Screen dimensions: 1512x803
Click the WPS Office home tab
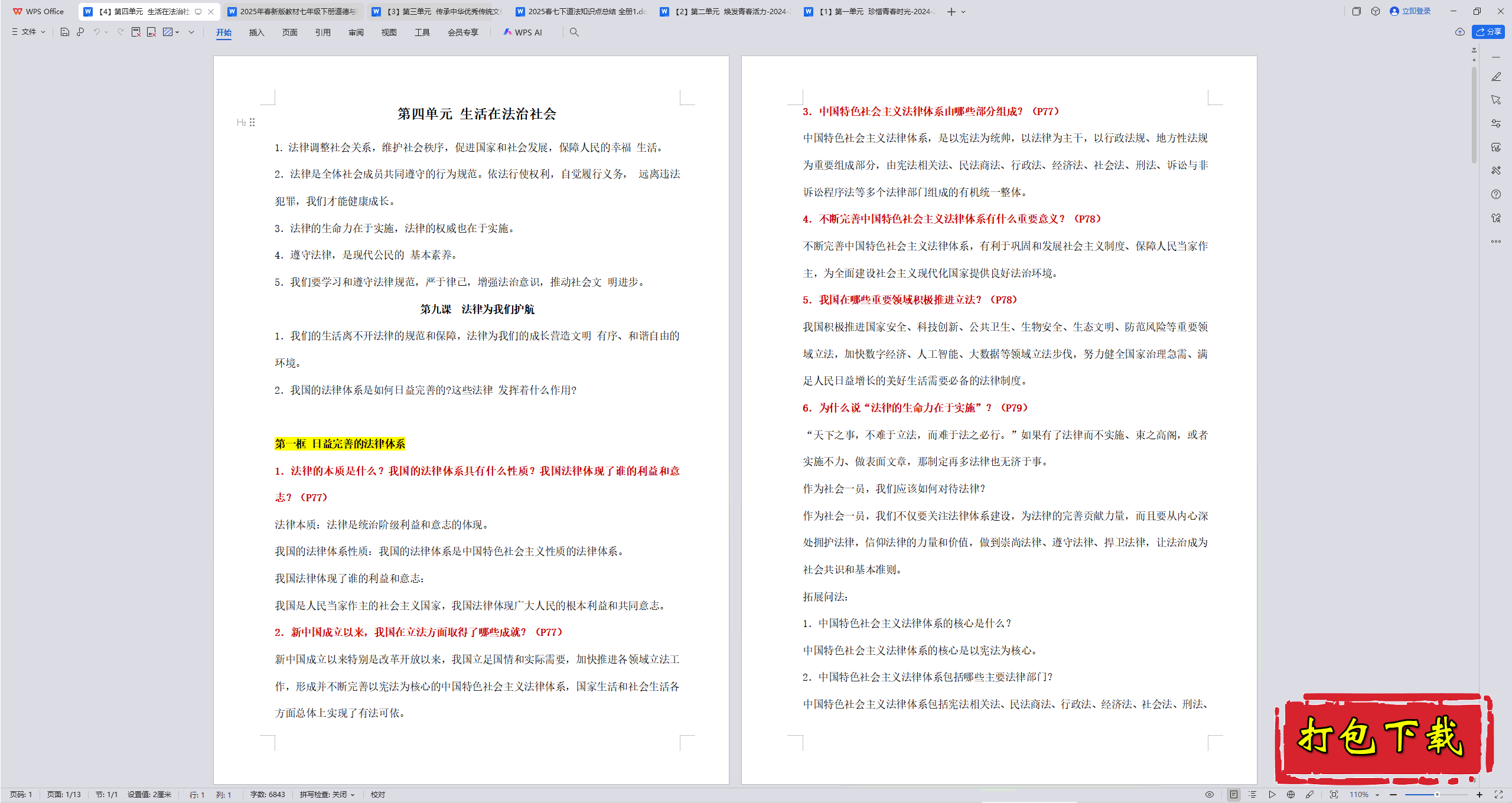point(39,11)
